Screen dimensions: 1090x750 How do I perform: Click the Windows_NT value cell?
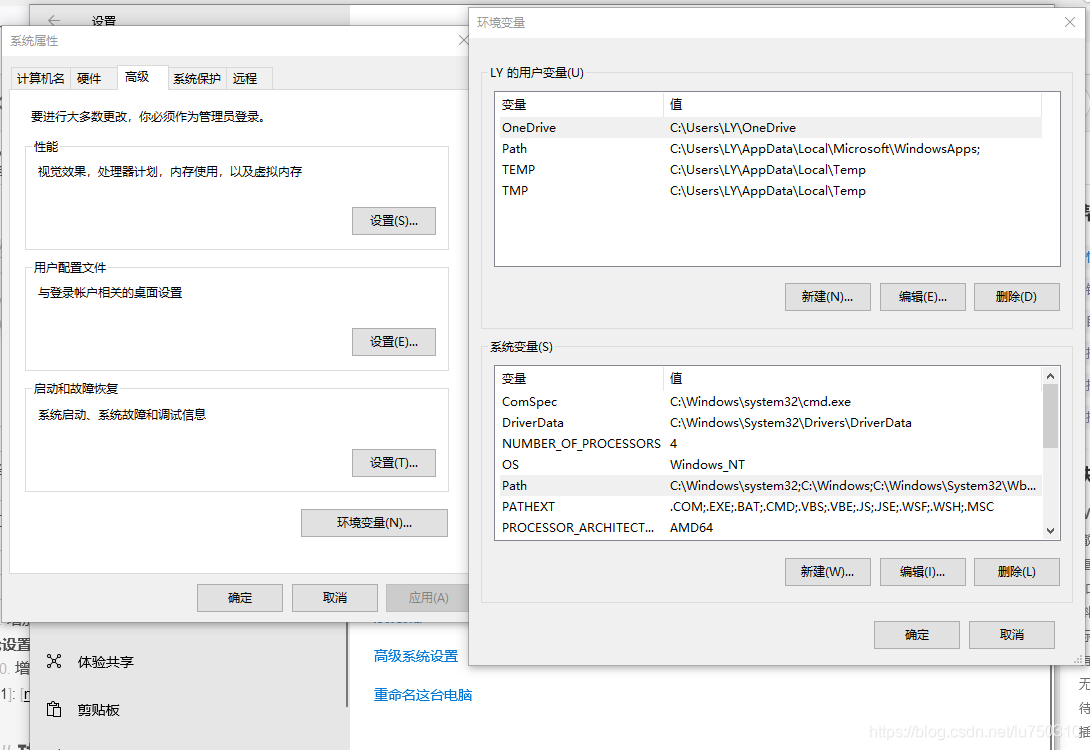(x=707, y=464)
